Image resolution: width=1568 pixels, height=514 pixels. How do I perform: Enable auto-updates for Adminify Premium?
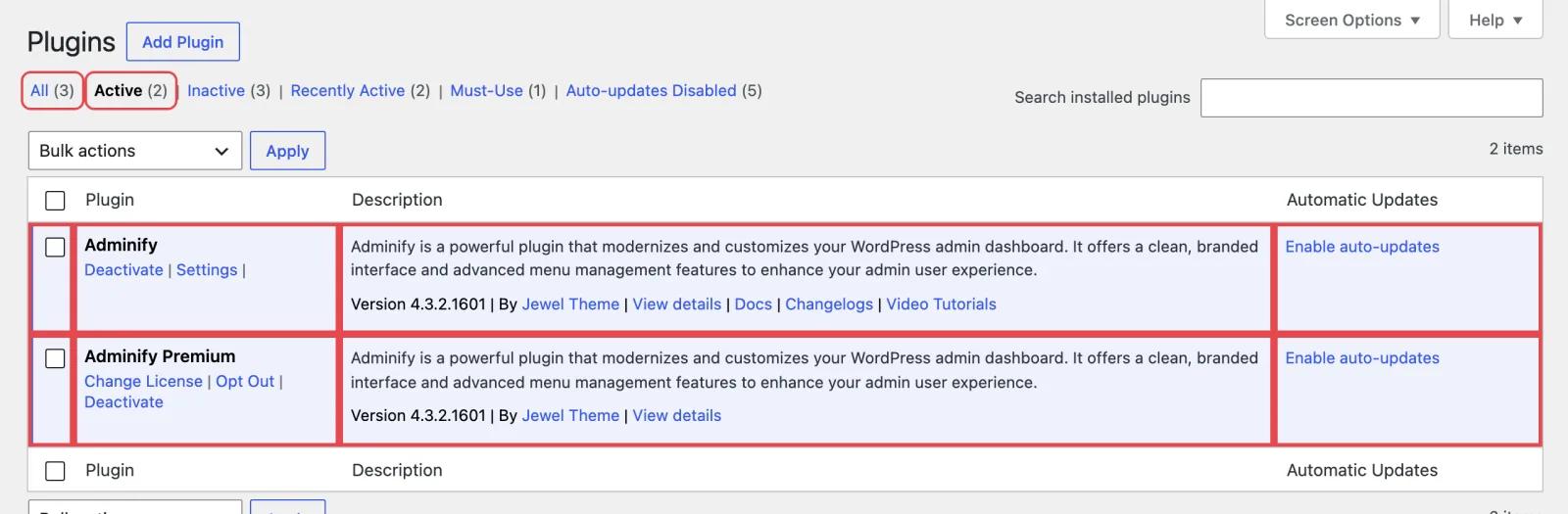click(1362, 358)
